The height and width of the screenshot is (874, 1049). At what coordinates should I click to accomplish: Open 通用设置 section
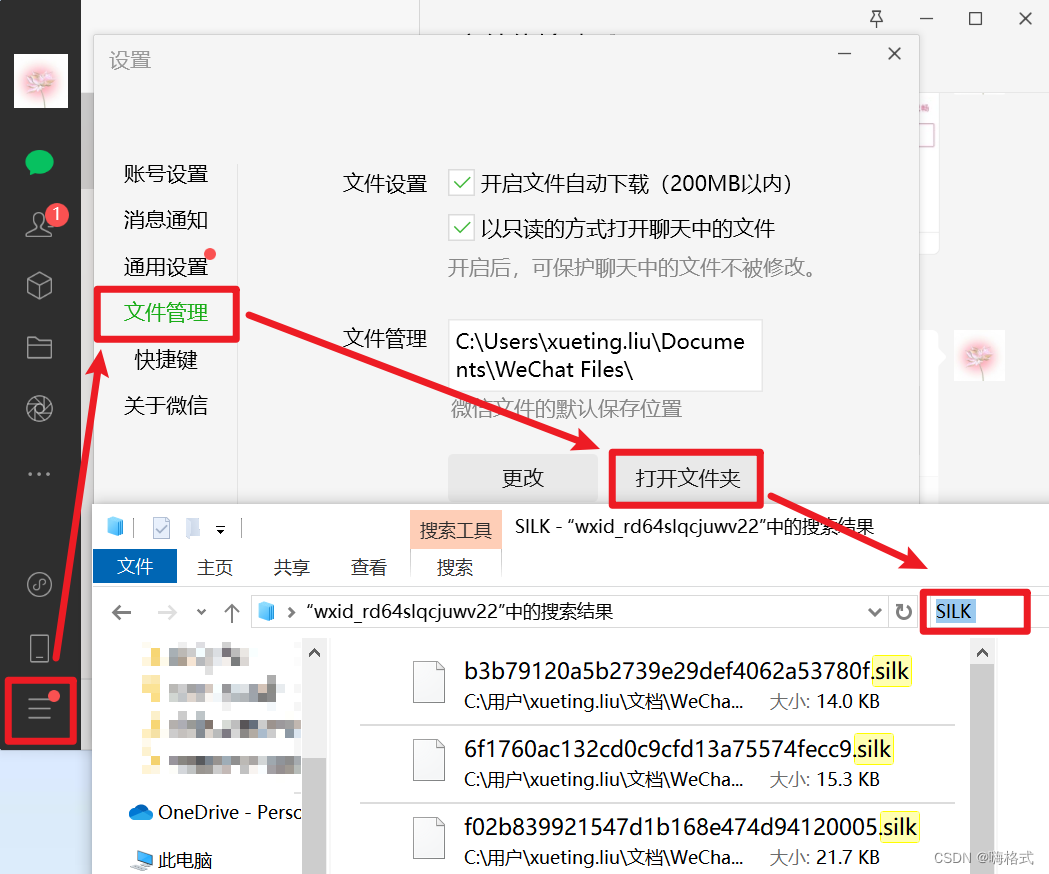(166, 267)
